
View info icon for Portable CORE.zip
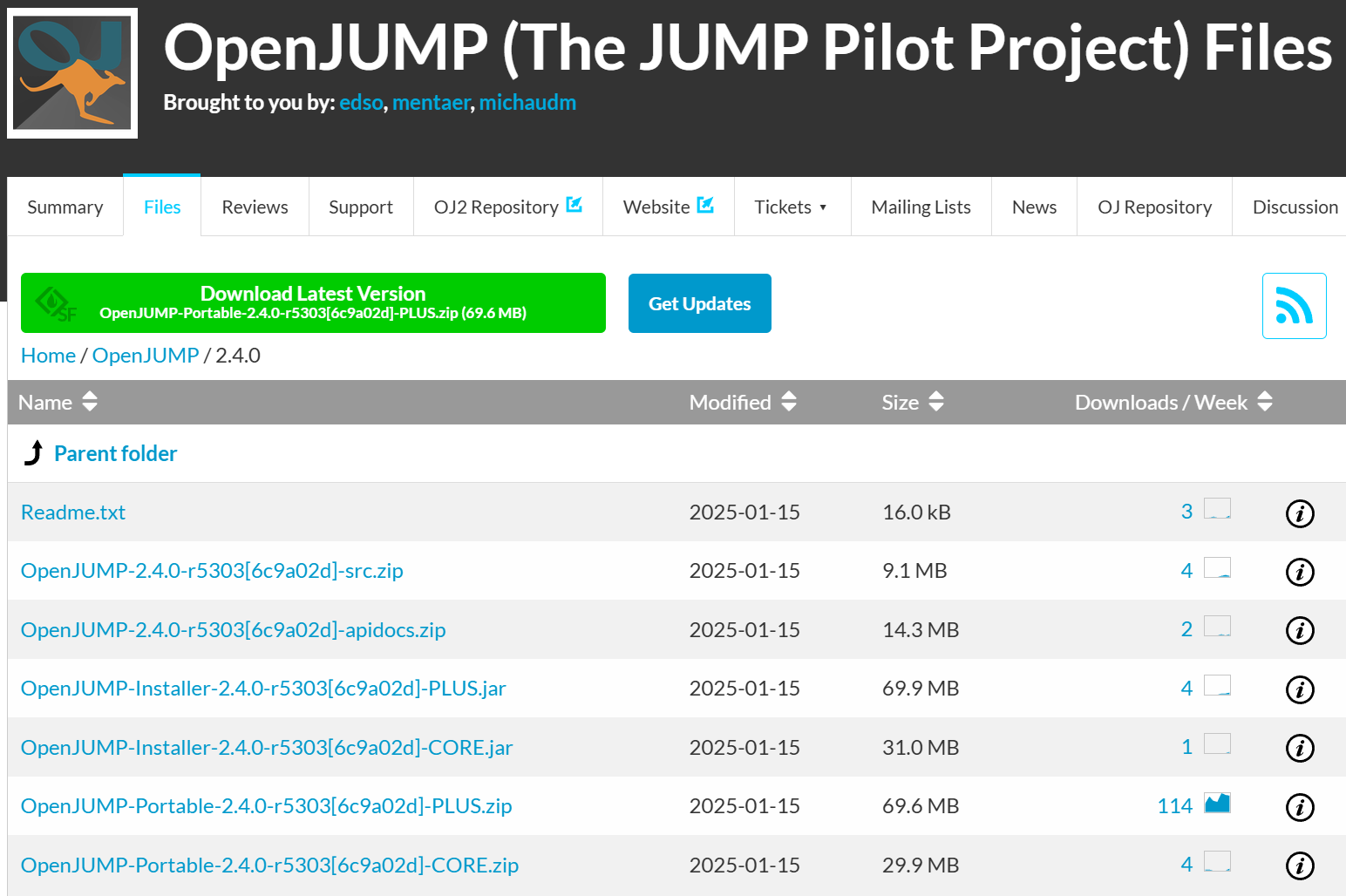[x=1300, y=865]
